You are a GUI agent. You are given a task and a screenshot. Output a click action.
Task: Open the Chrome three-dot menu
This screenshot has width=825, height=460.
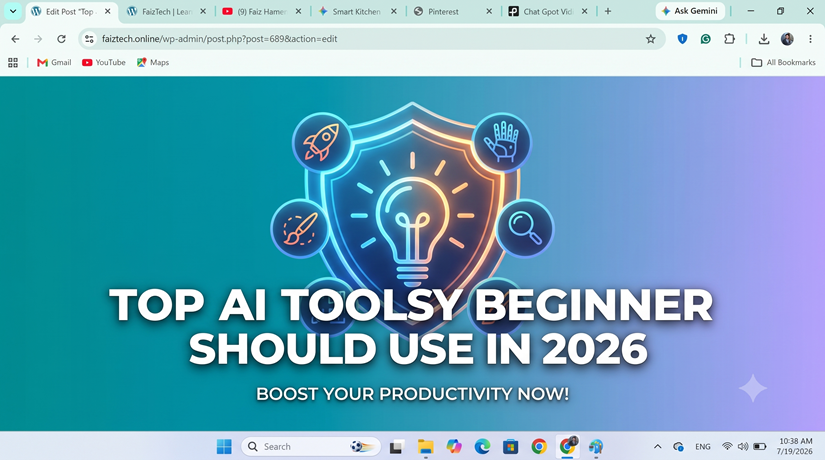tap(810, 39)
